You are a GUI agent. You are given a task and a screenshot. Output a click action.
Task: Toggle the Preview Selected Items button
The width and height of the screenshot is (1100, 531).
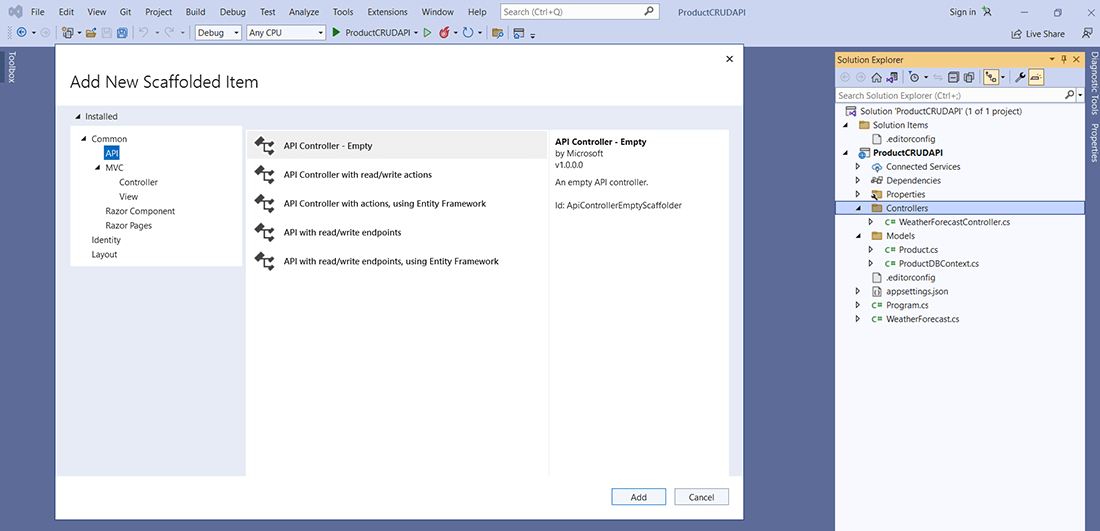[x=1037, y=77]
